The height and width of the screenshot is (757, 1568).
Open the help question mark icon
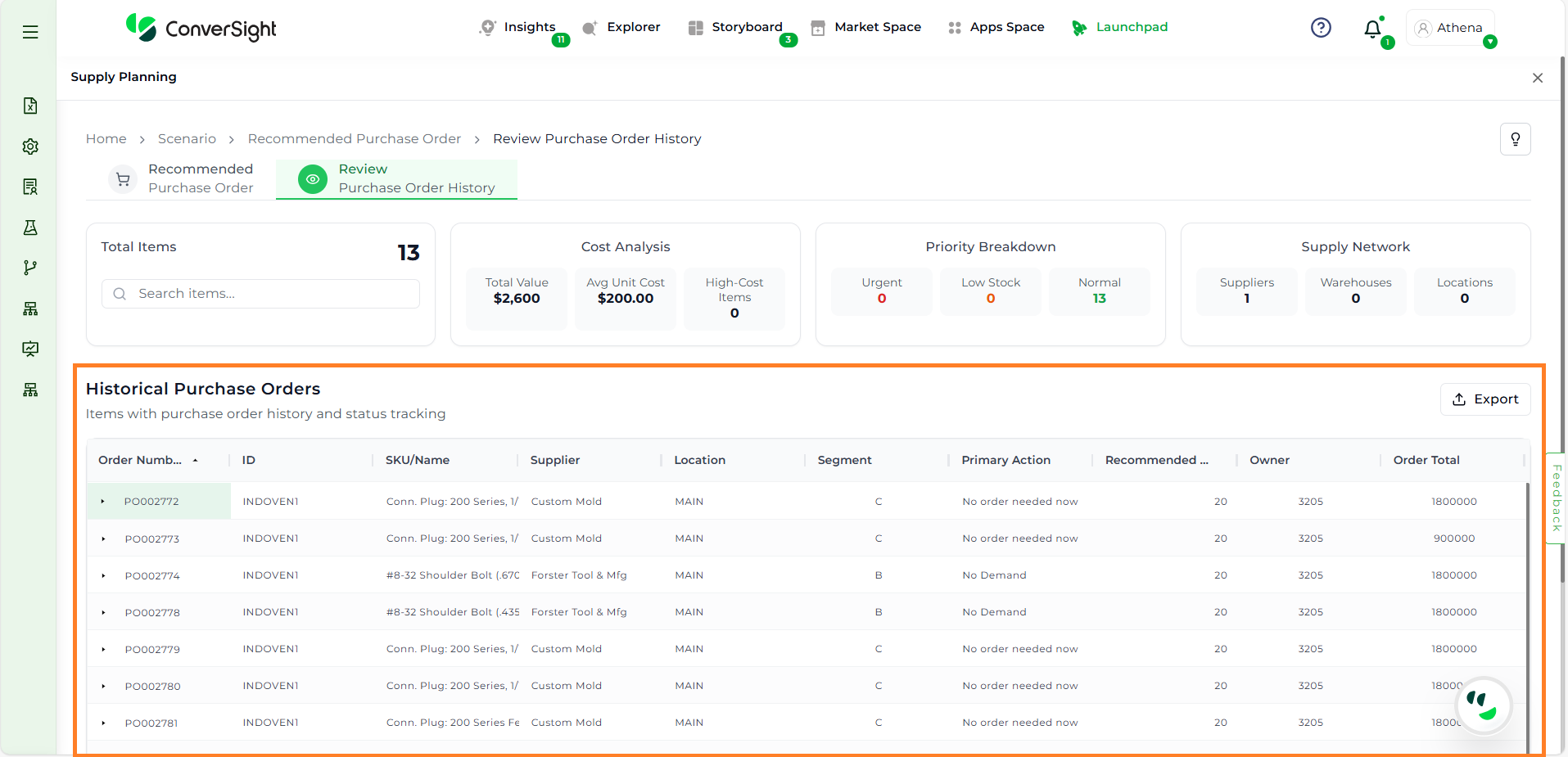click(x=1320, y=28)
